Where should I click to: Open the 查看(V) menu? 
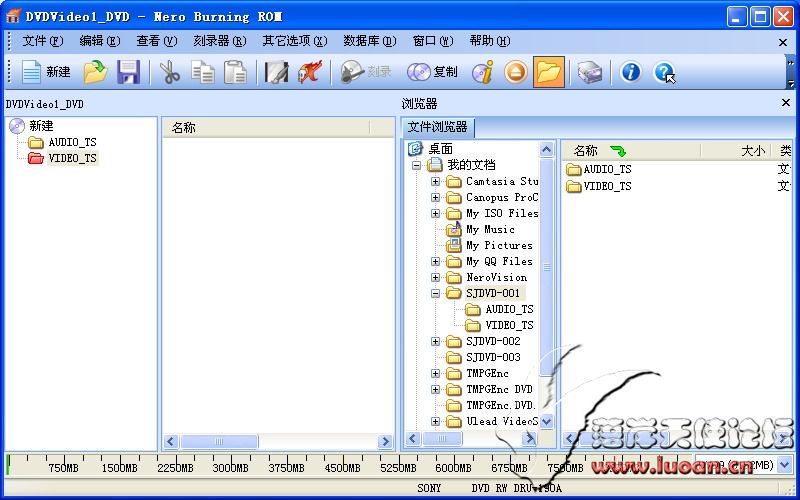tap(157, 41)
